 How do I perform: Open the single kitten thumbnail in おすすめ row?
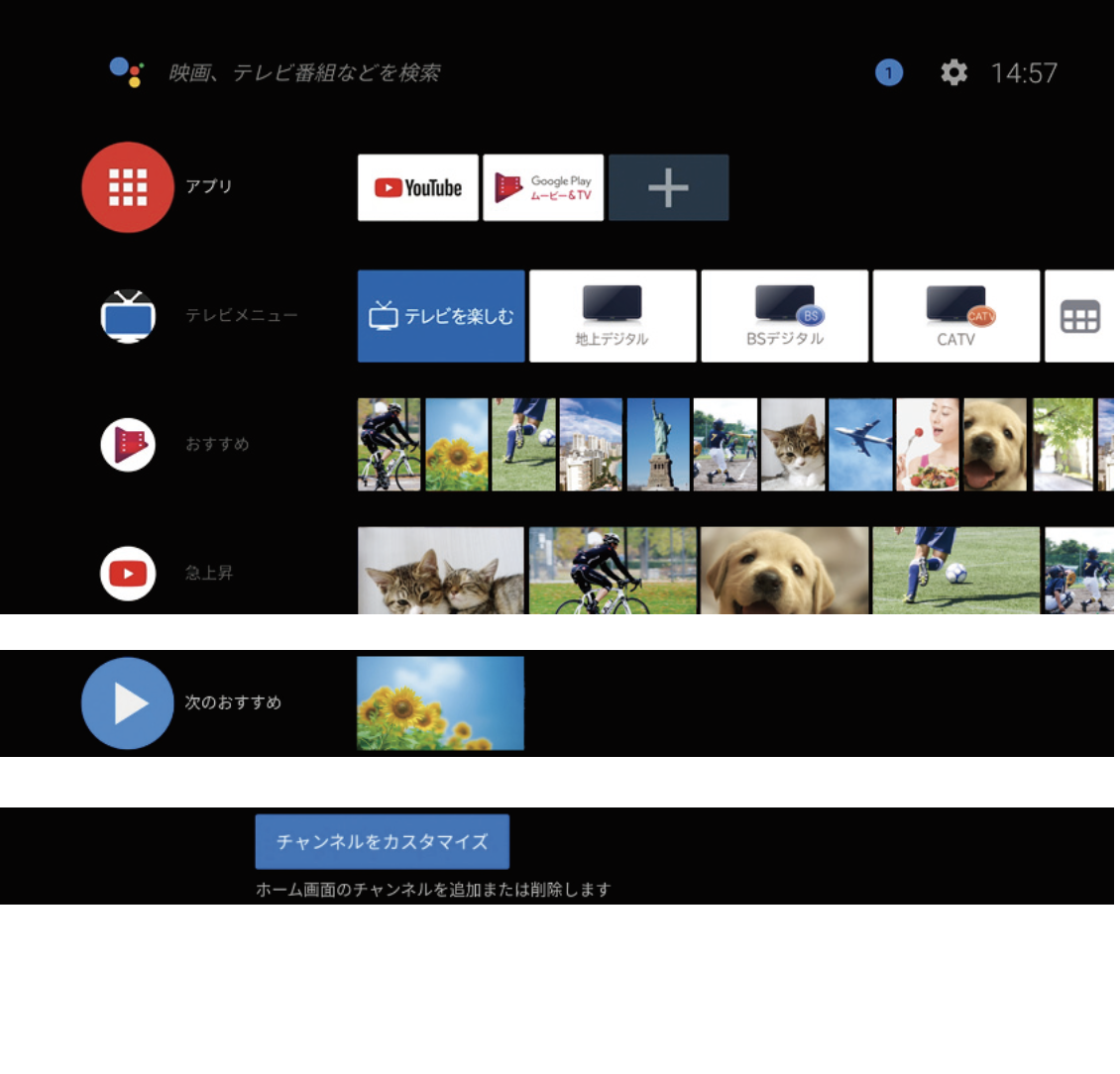793,444
